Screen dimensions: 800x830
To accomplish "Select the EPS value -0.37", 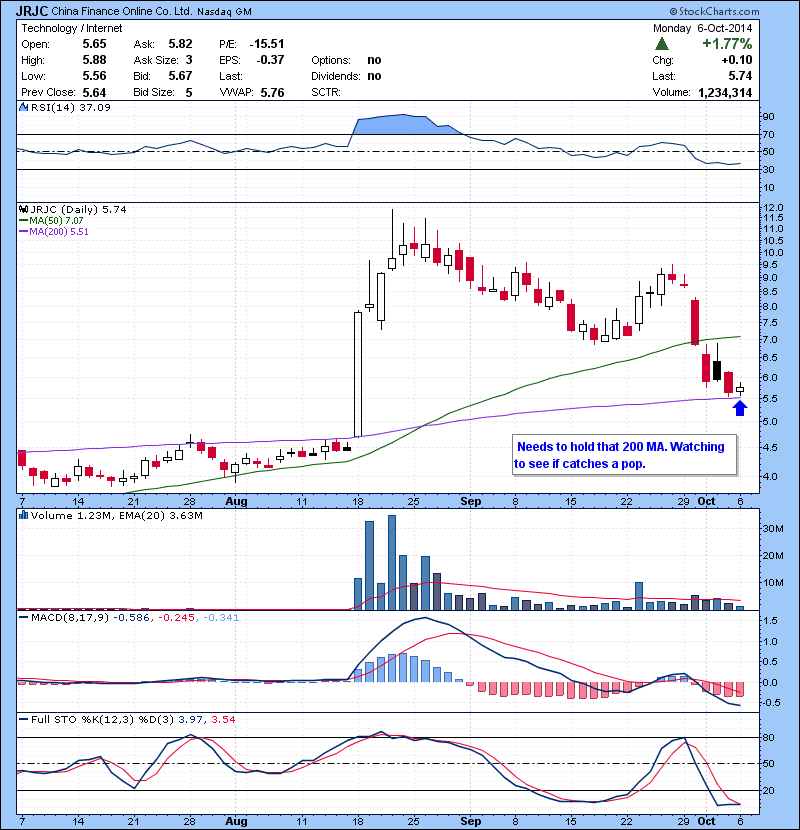I will (x=270, y=60).
